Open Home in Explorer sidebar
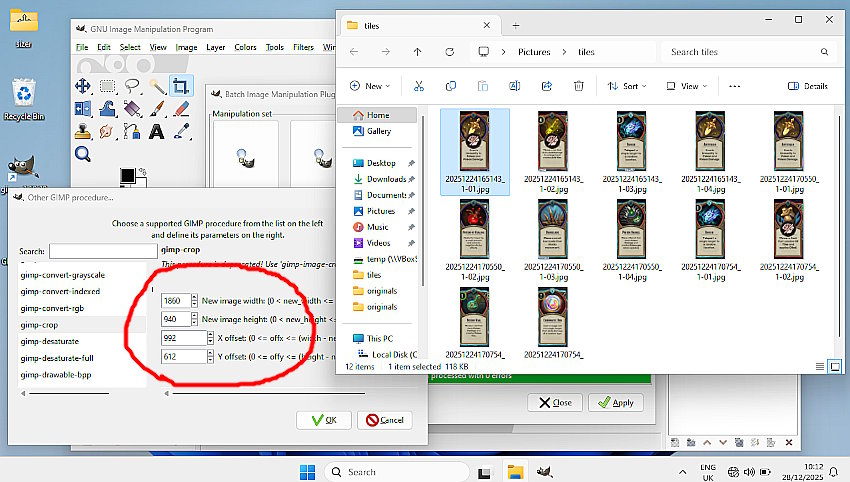This screenshot has width=850, height=482. tap(377, 115)
